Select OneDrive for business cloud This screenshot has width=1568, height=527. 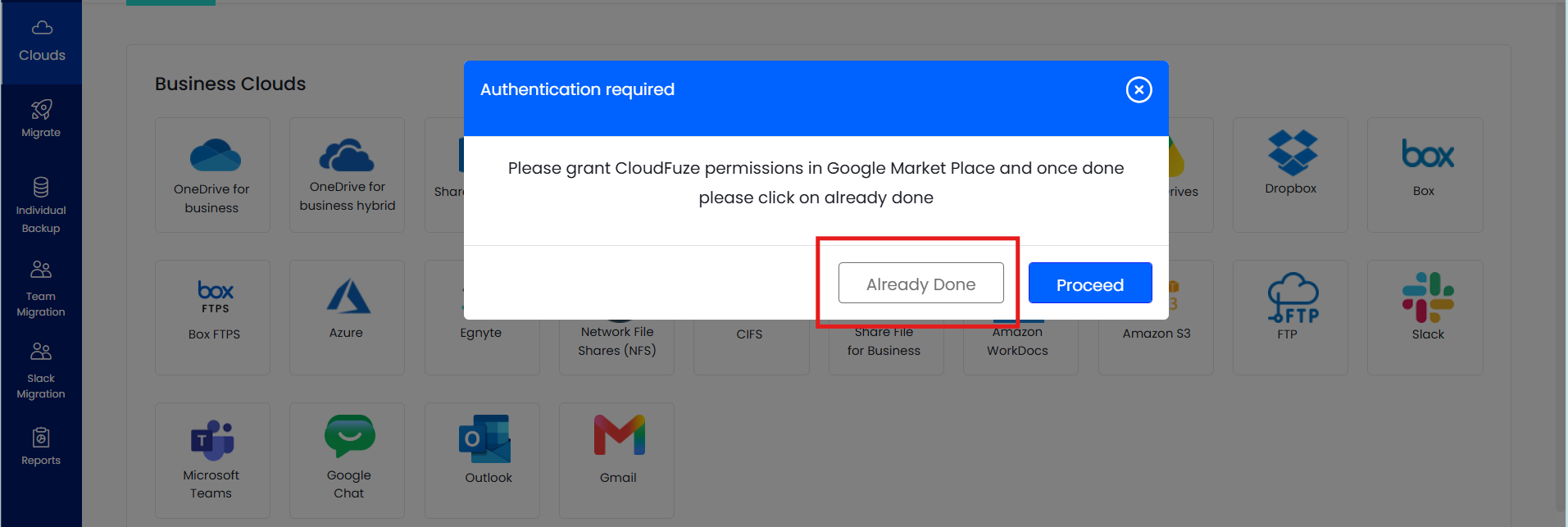212,175
